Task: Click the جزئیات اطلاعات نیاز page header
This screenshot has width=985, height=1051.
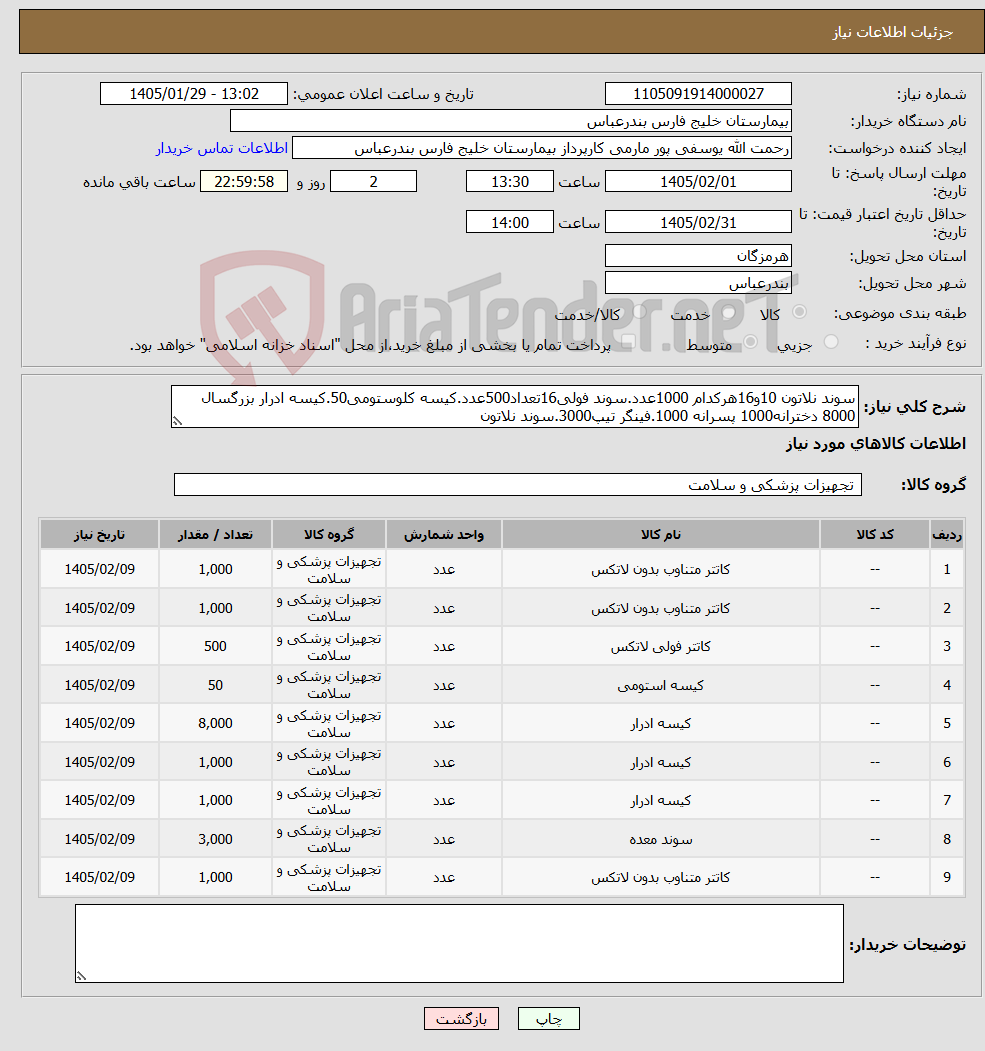Action: click(x=893, y=32)
